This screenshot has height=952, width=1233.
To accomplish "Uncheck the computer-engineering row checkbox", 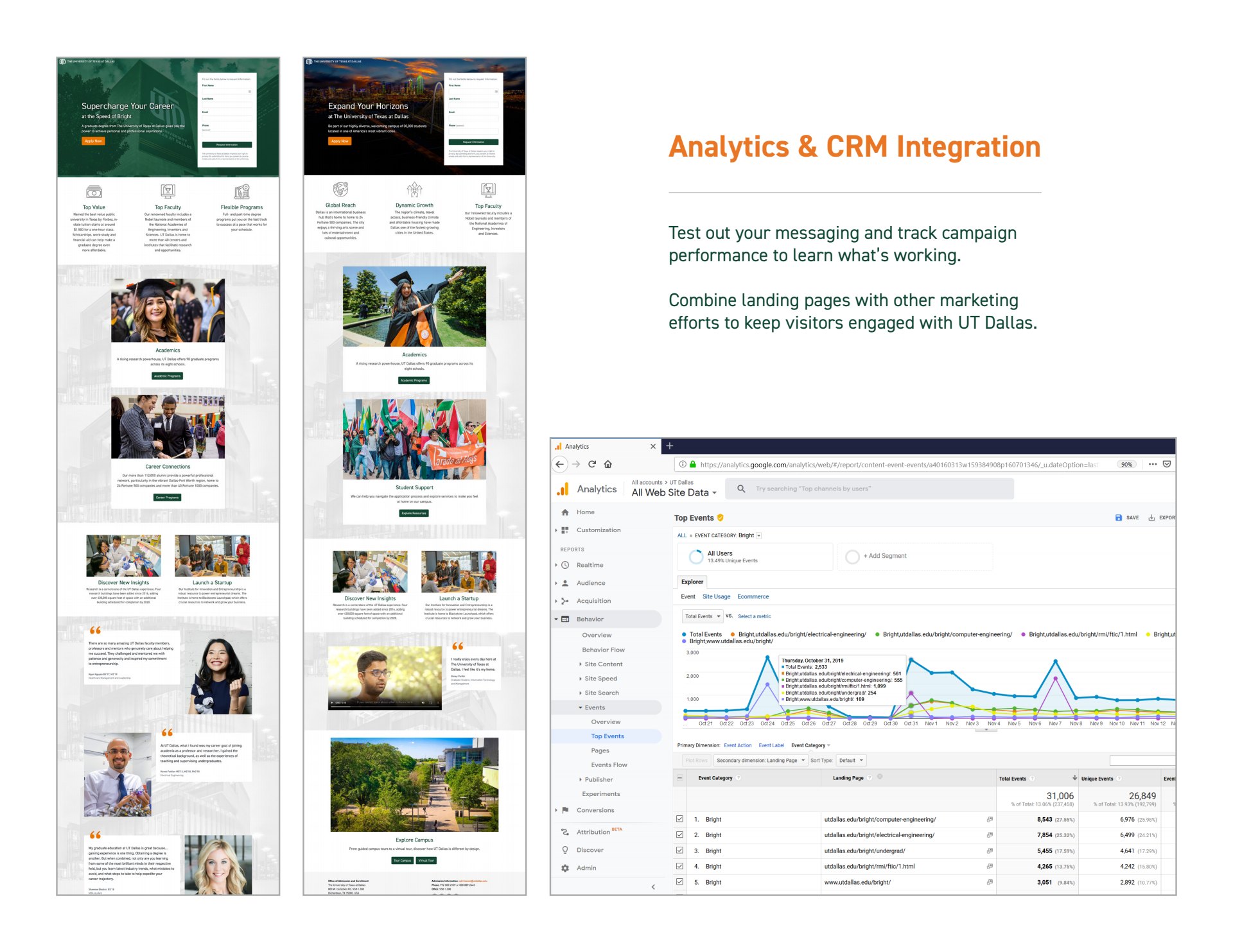I will click(679, 819).
